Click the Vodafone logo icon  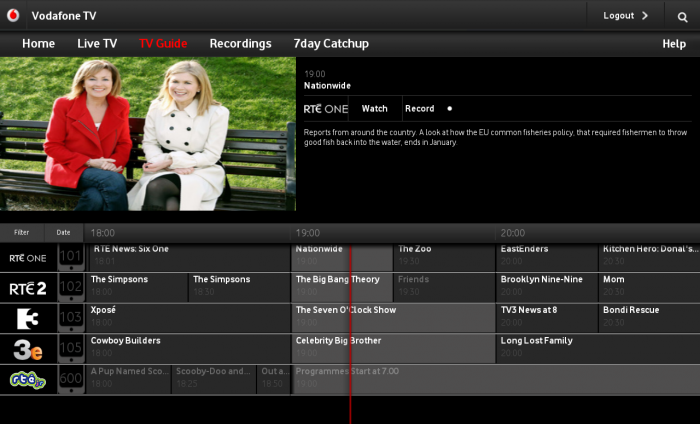(13, 16)
